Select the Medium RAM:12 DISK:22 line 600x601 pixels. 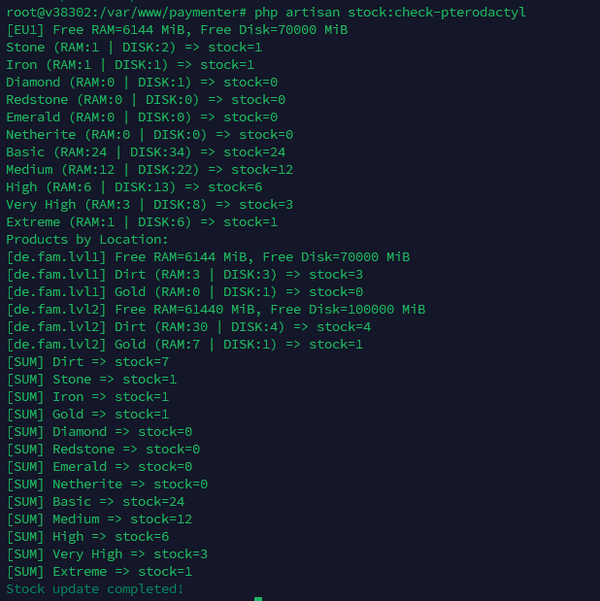coord(150,170)
